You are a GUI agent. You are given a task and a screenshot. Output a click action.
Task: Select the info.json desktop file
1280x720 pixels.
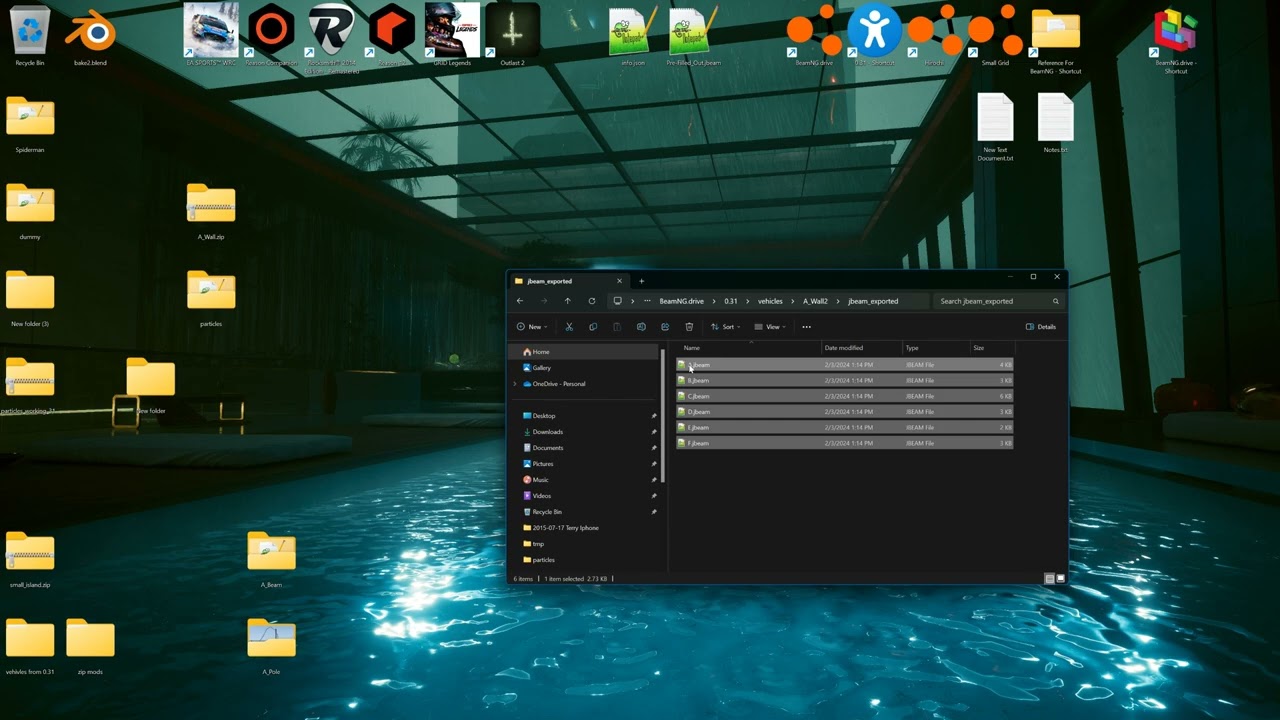(x=633, y=35)
